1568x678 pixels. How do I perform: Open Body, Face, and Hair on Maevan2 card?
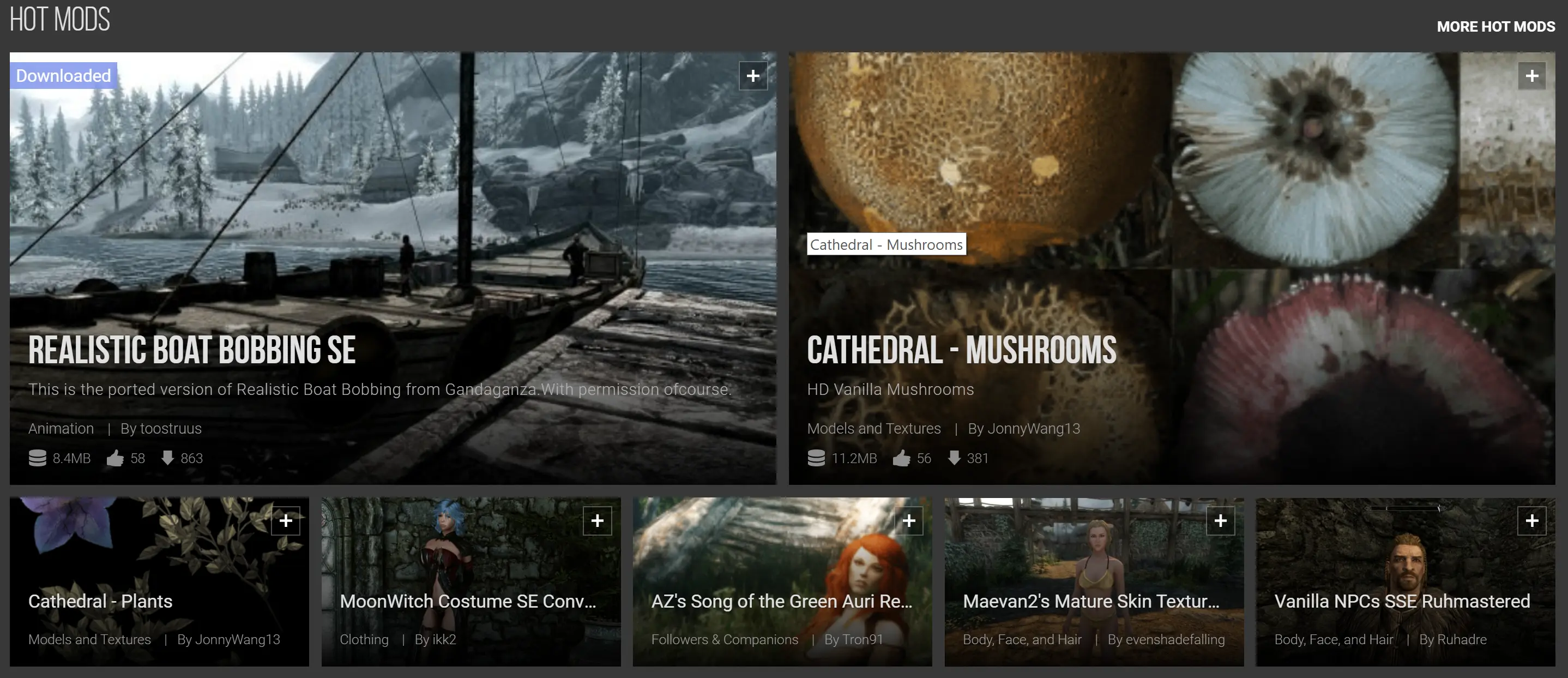(x=1022, y=639)
